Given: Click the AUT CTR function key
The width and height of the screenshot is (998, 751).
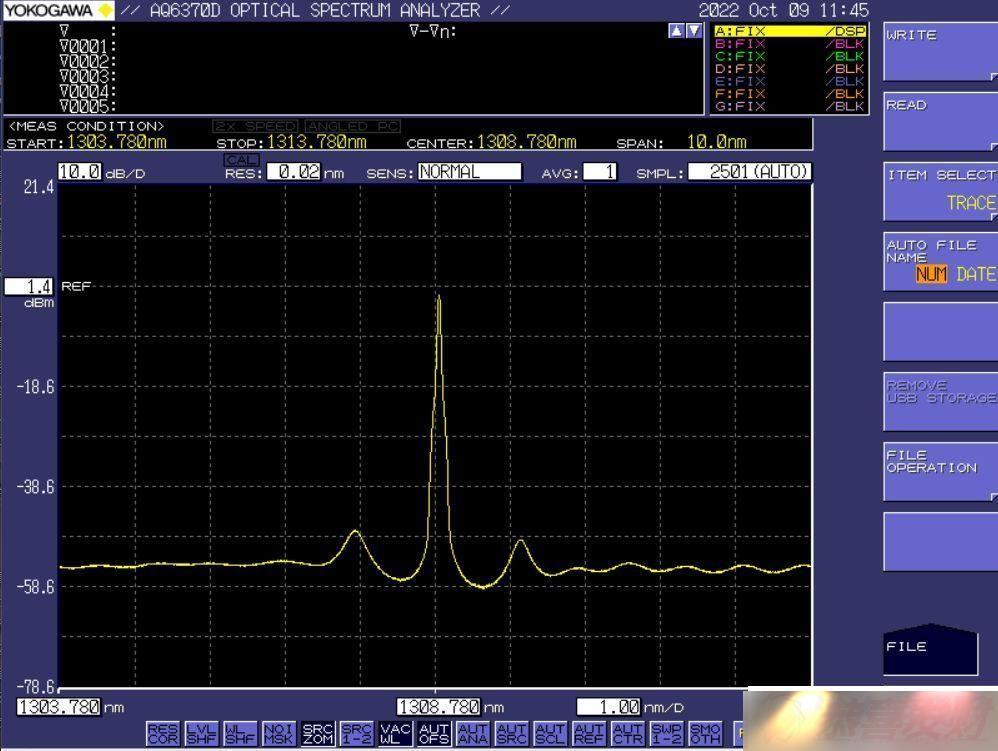Looking at the screenshot, I should tap(628, 733).
